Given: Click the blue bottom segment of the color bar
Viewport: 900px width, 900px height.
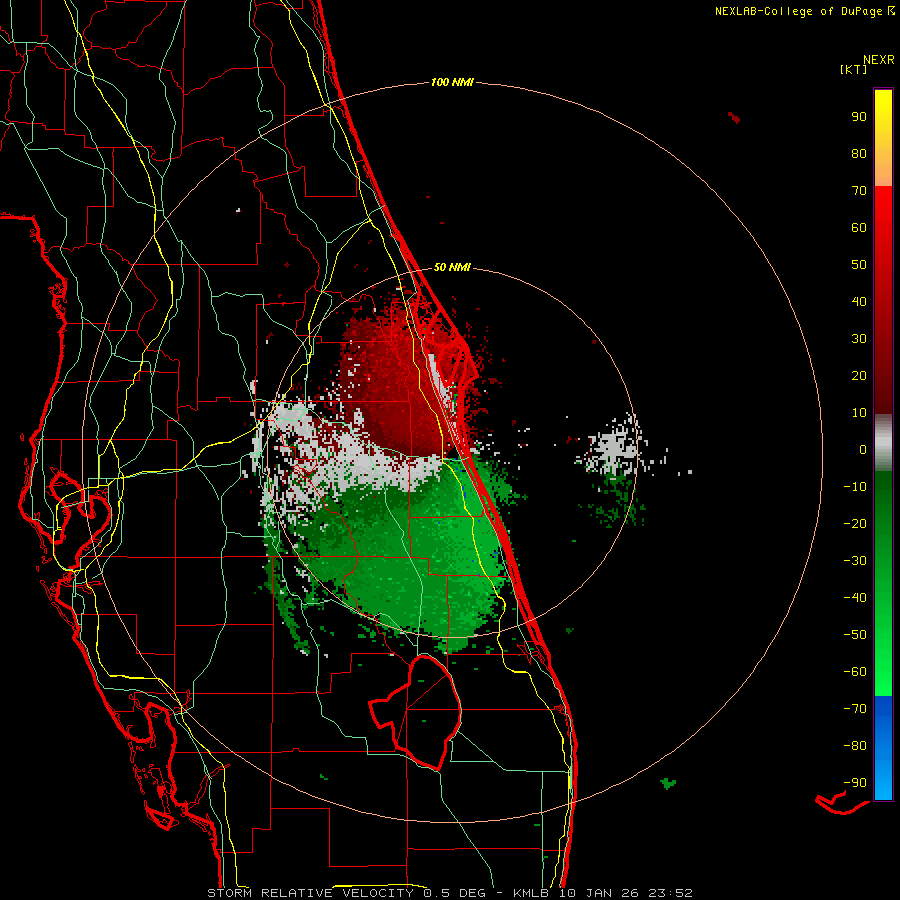Looking at the screenshot, I should point(883,748).
